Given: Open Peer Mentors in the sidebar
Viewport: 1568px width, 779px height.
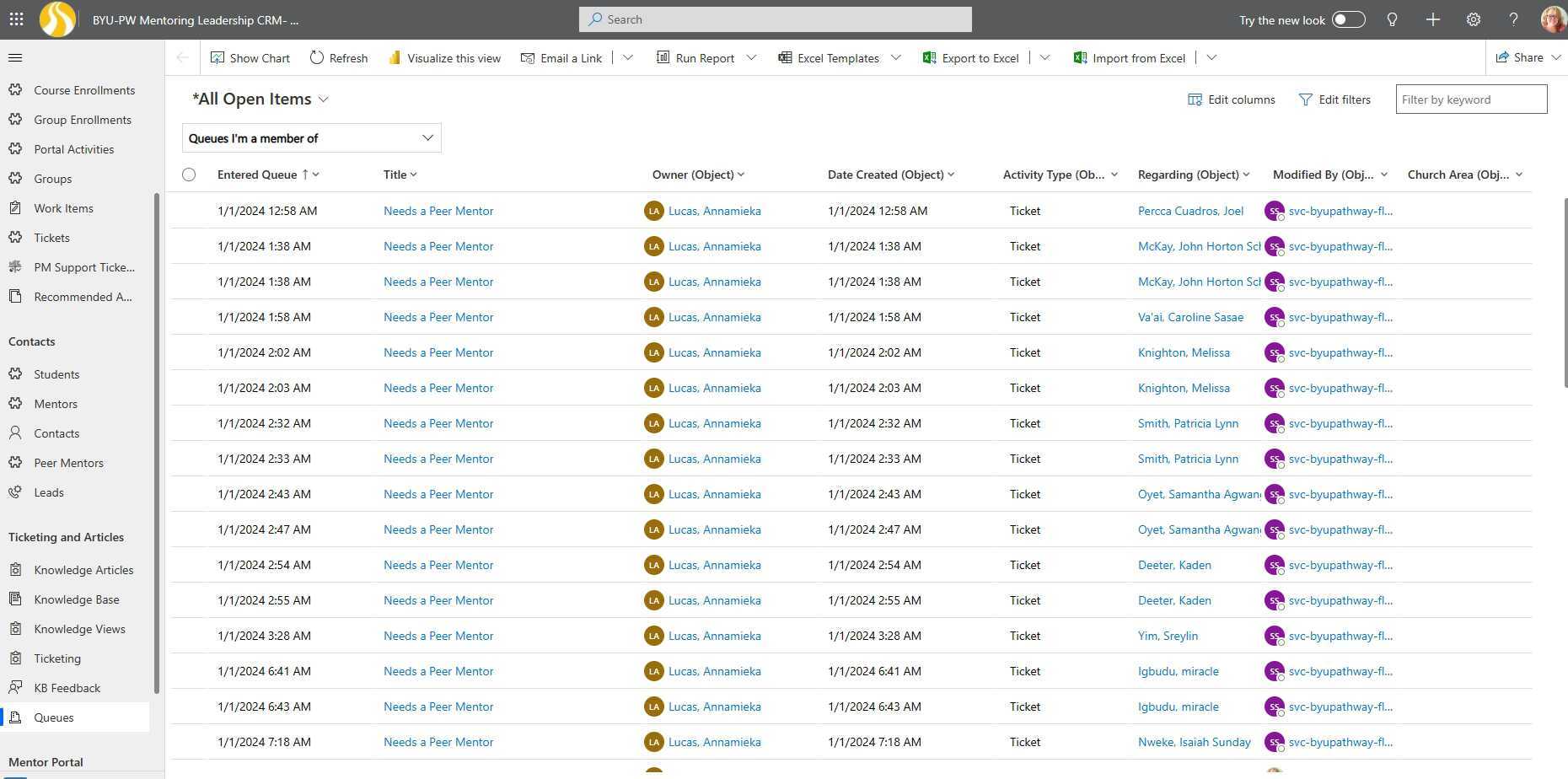Looking at the screenshot, I should [68, 463].
